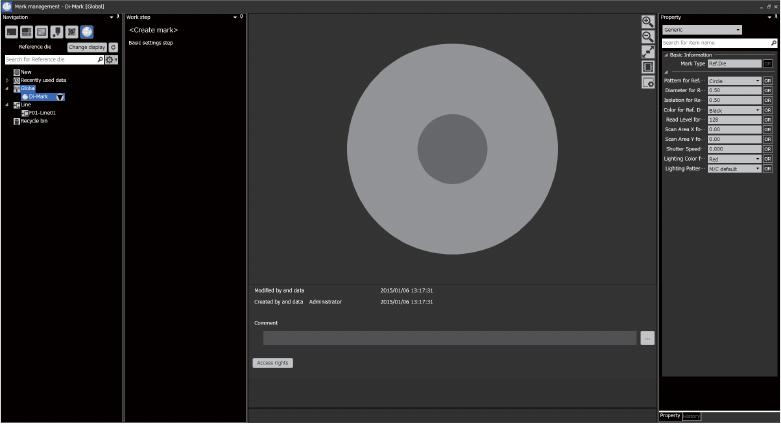Click the grid-layout Navigation toolbar icon
Image resolution: width=781 pixels, height=438 pixels.
tap(26, 32)
